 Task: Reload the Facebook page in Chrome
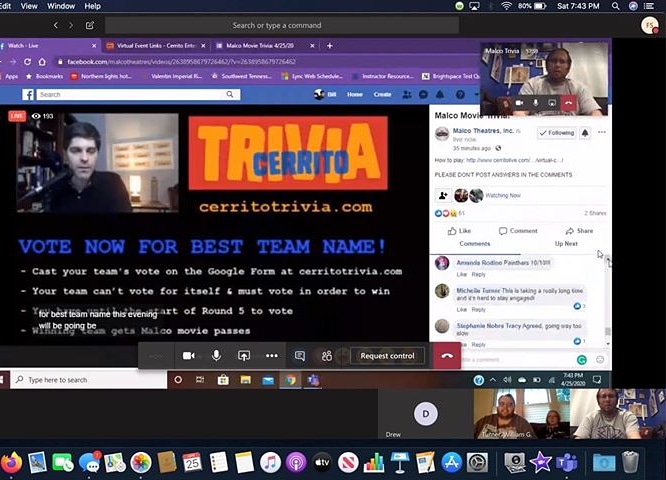click(28, 62)
